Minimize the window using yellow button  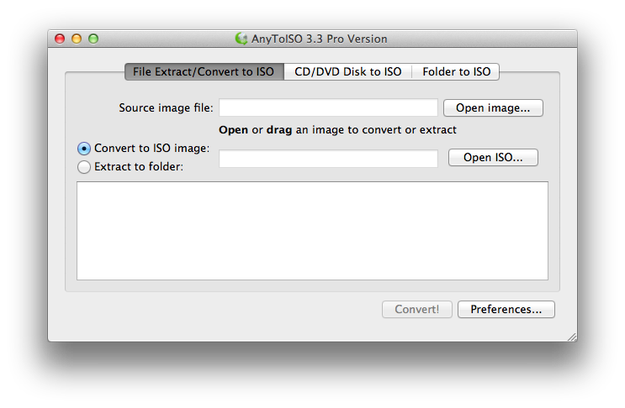(77, 39)
